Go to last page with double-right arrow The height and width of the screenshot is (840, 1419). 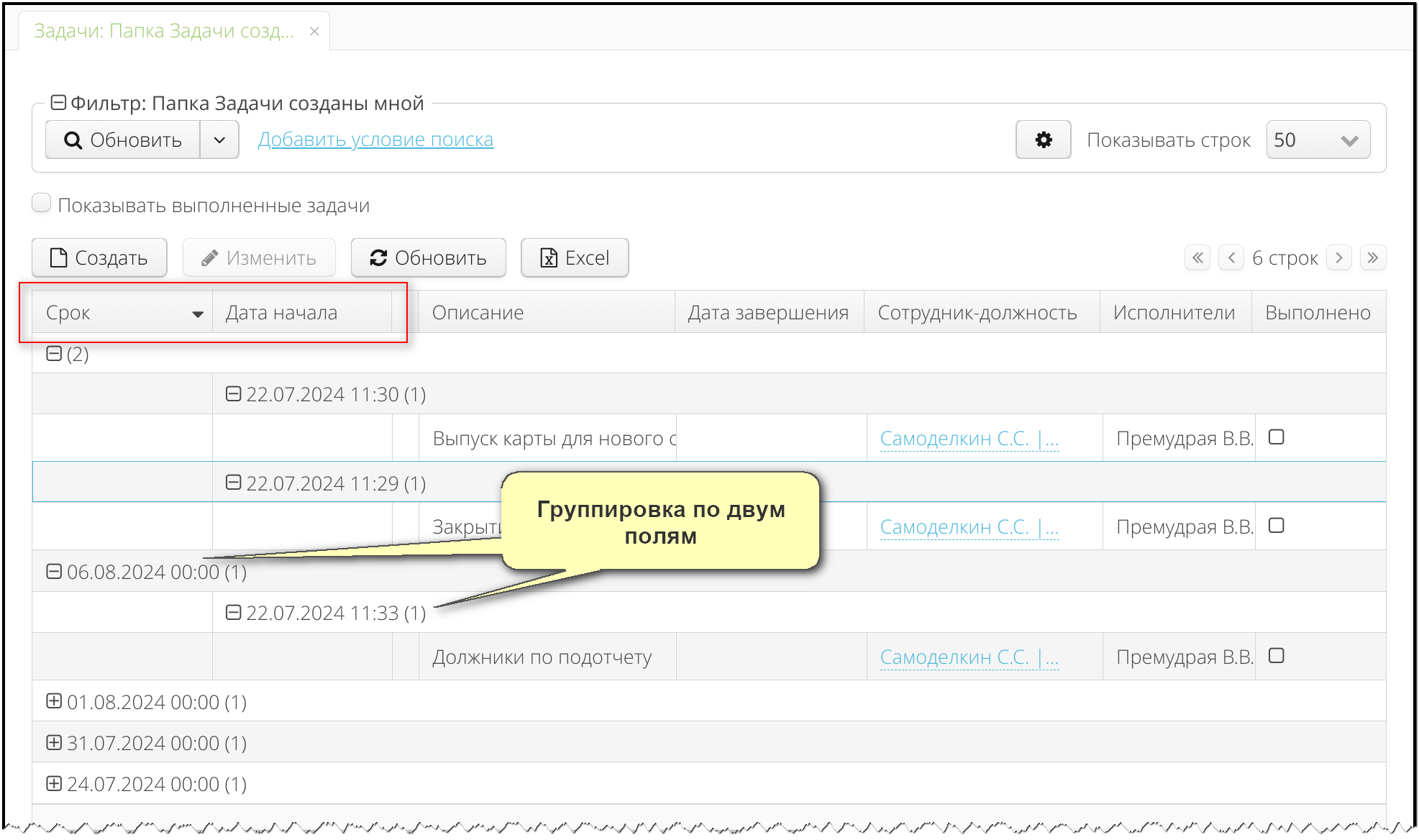(x=1374, y=257)
